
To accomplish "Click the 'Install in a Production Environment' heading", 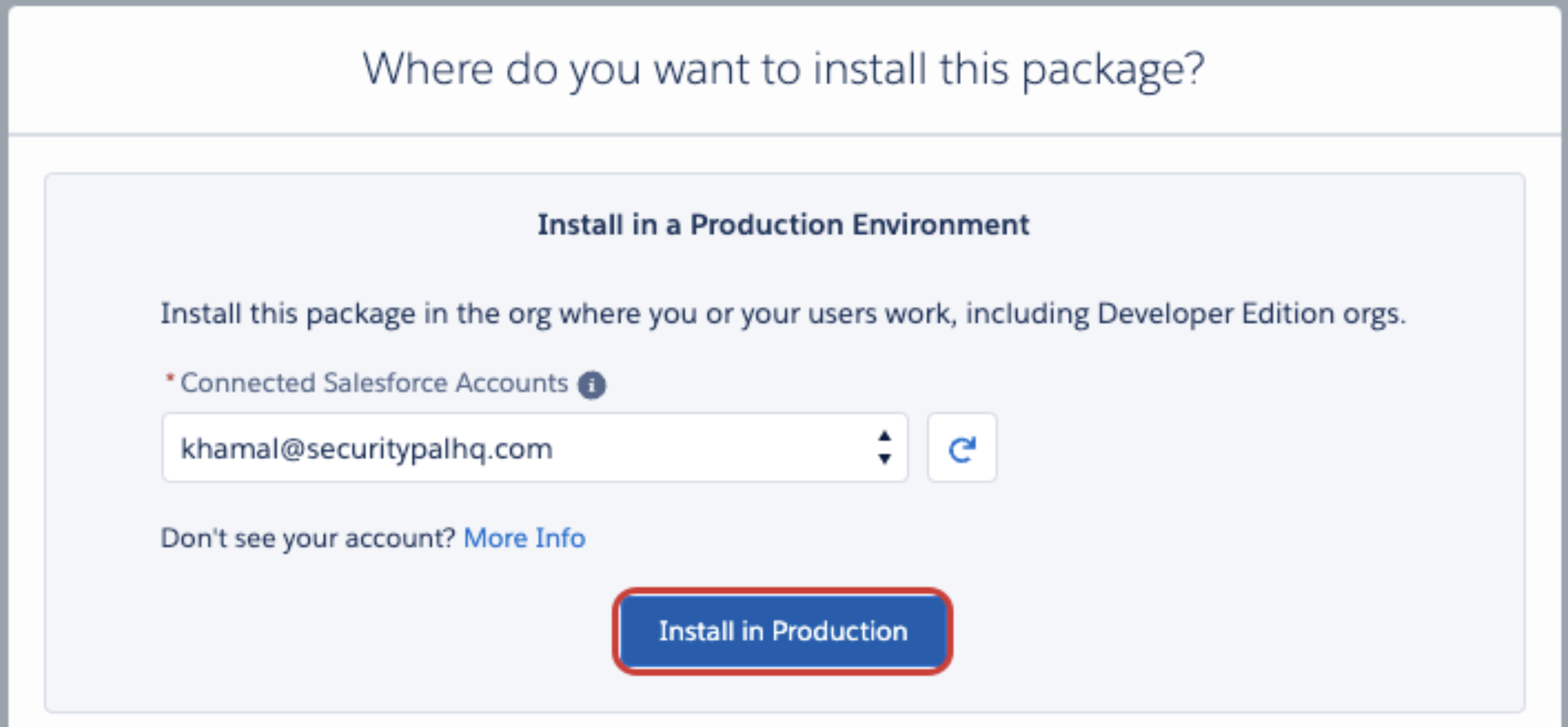I will click(783, 224).
